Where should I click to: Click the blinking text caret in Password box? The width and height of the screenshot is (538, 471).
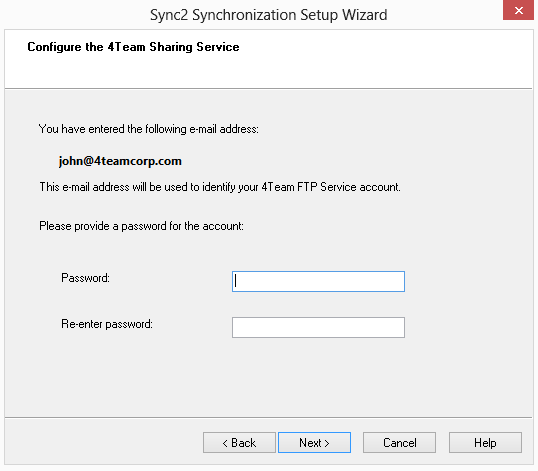coord(236,281)
